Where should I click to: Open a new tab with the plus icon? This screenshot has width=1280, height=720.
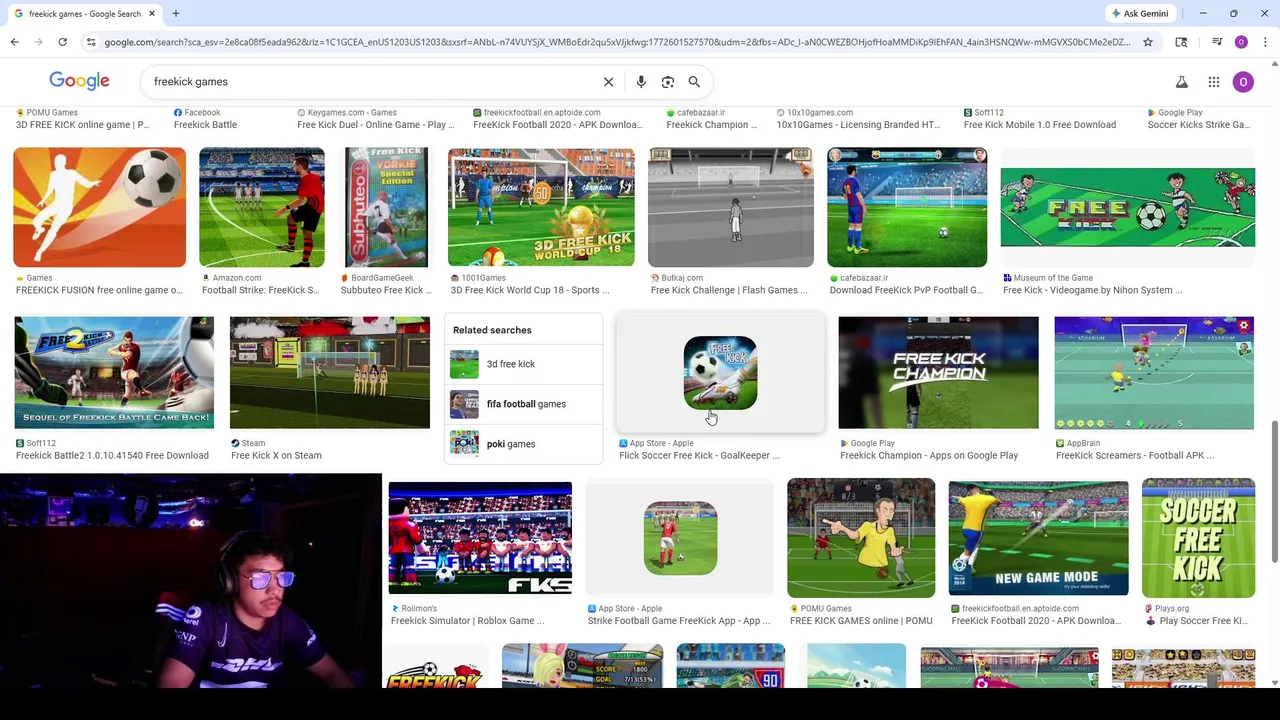pyautogui.click(x=176, y=13)
